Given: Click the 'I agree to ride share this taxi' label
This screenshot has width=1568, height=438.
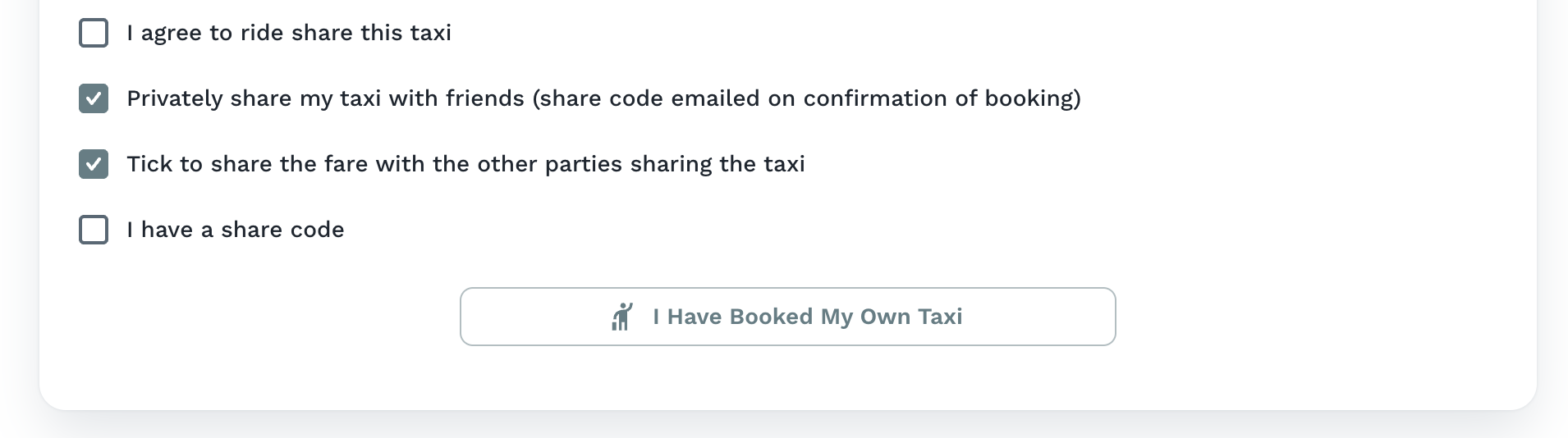Looking at the screenshot, I should tap(289, 33).
